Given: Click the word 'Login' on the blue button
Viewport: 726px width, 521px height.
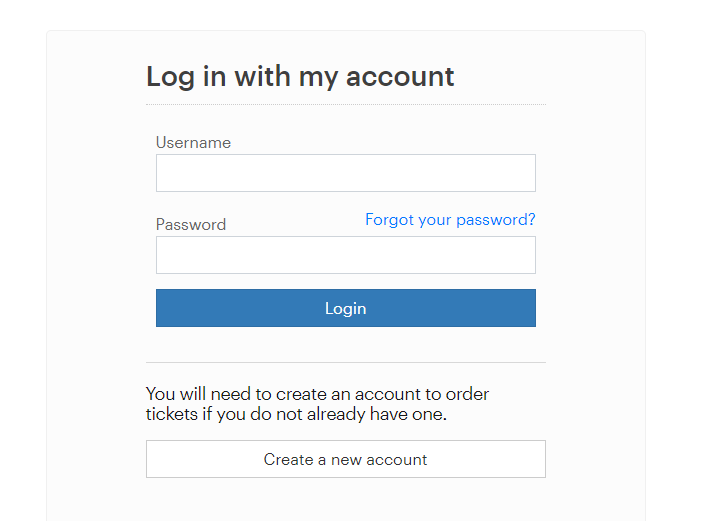Looking at the screenshot, I should tap(345, 309).
